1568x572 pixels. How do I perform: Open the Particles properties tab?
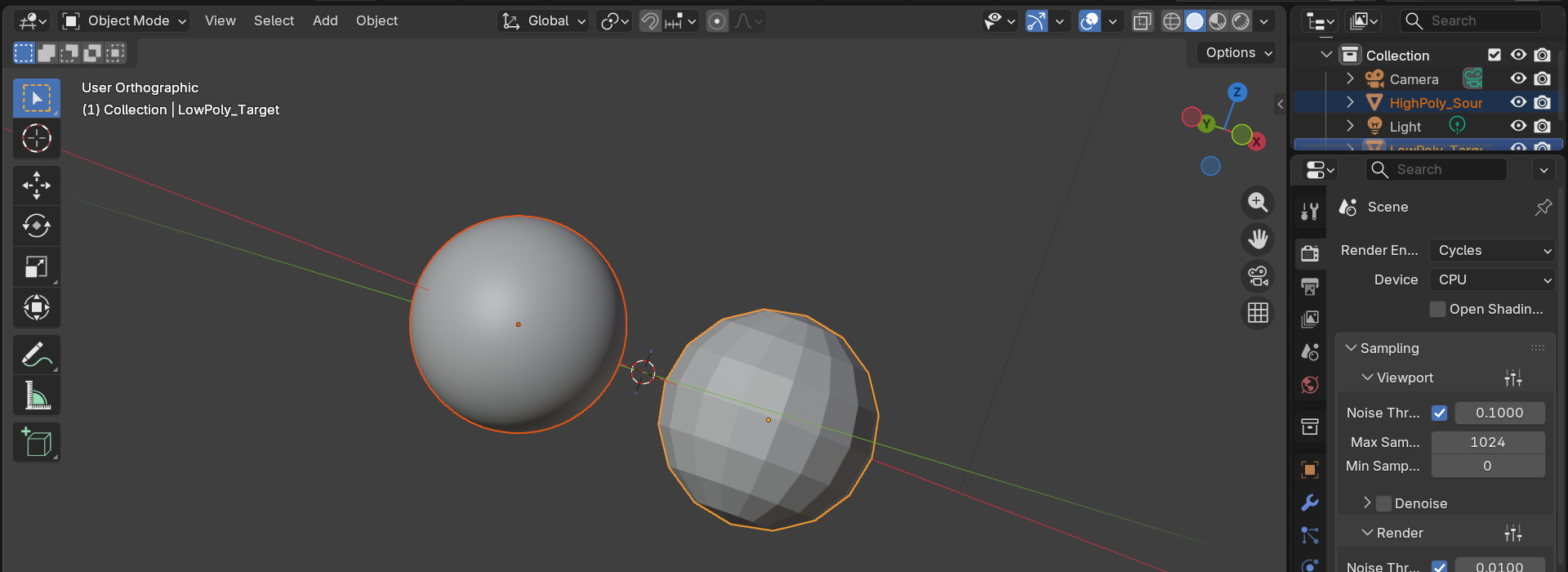(1310, 535)
